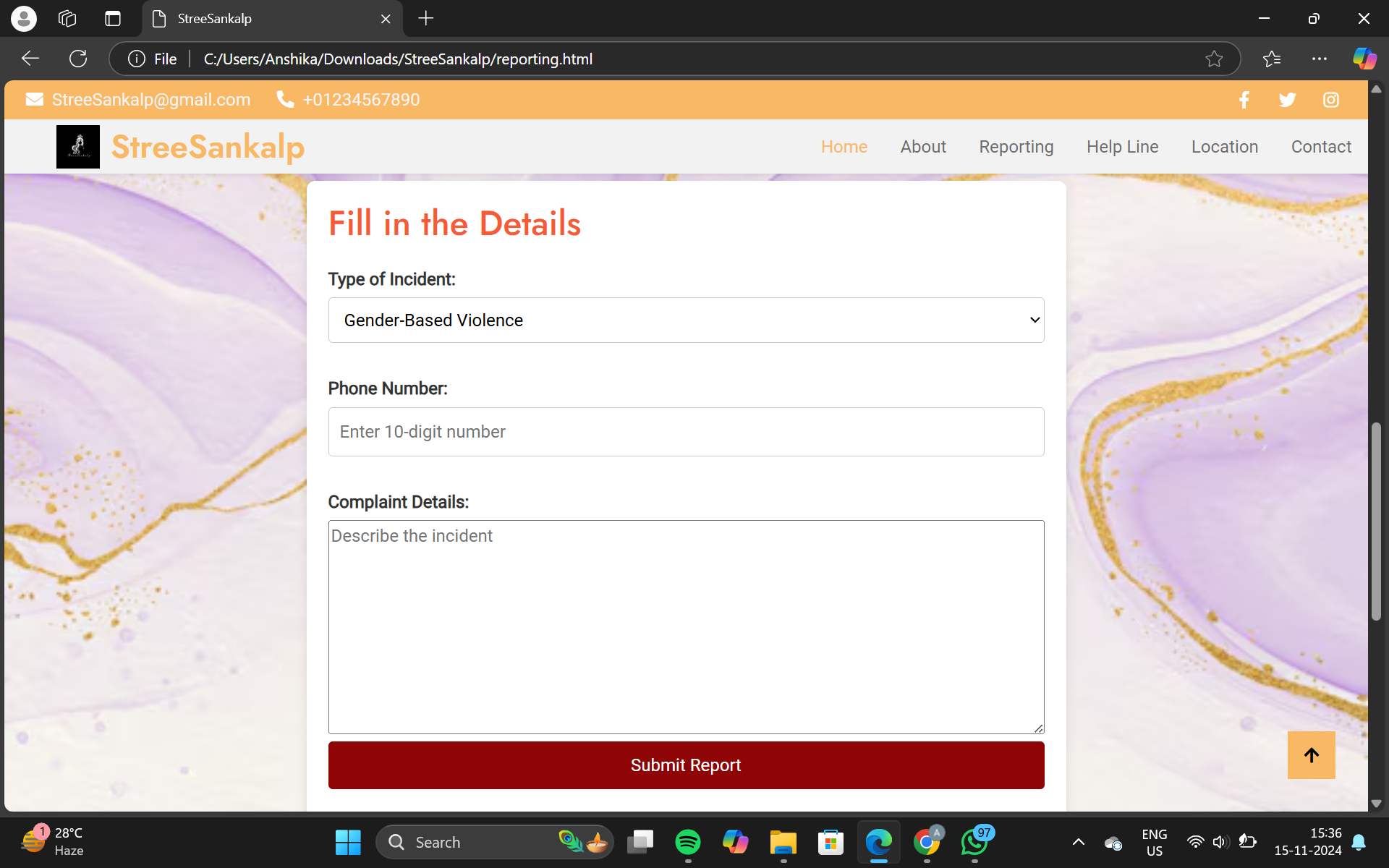Image resolution: width=1389 pixels, height=868 pixels.
Task: Click the back-to-top arrow button
Action: (x=1311, y=755)
